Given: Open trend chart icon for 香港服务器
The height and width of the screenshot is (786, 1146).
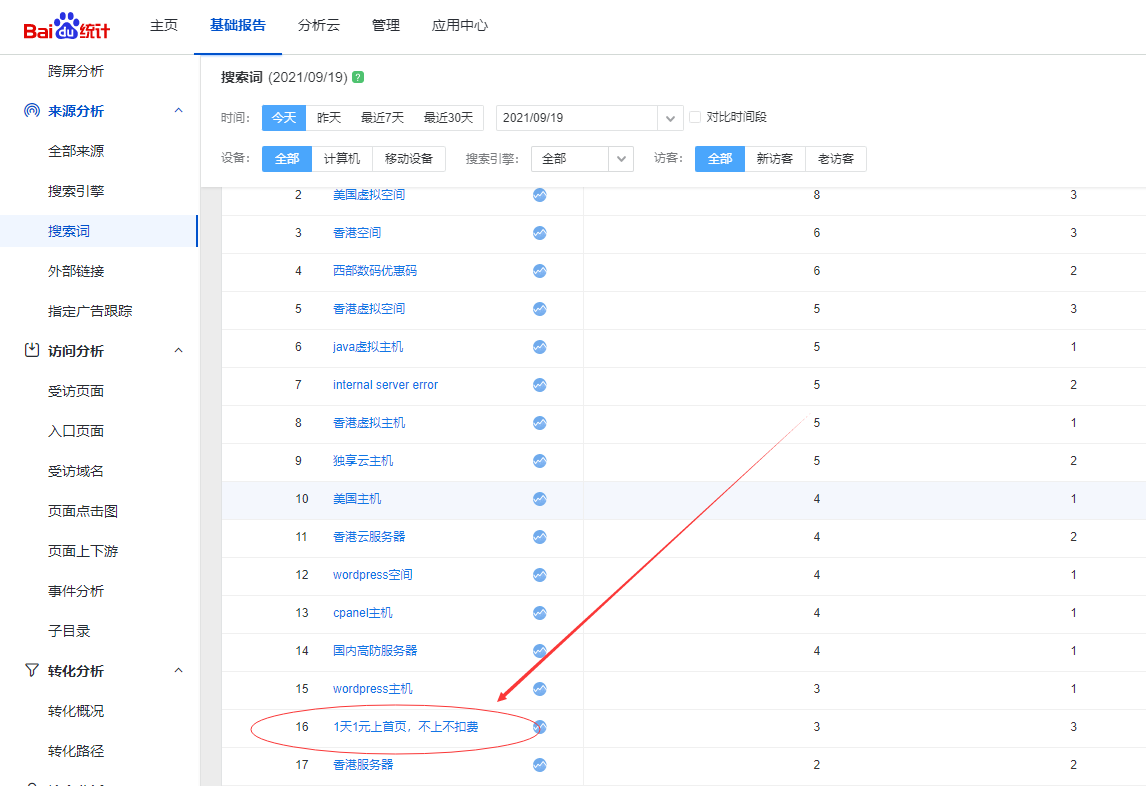Looking at the screenshot, I should [539, 766].
